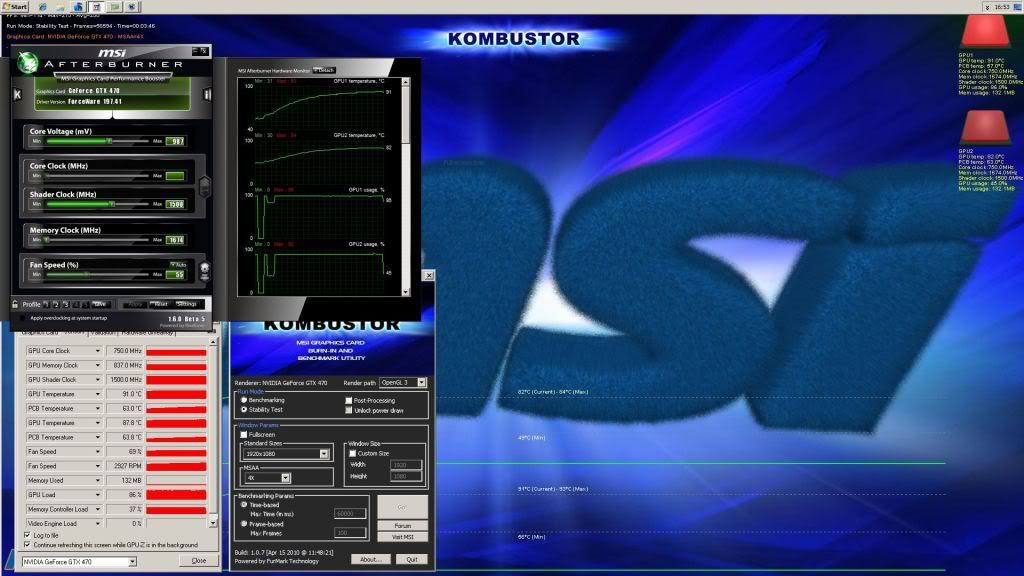Click GPU-Z sensor list scroll down arrow
Screen dimensions: 1024x576
pos(213,522)
